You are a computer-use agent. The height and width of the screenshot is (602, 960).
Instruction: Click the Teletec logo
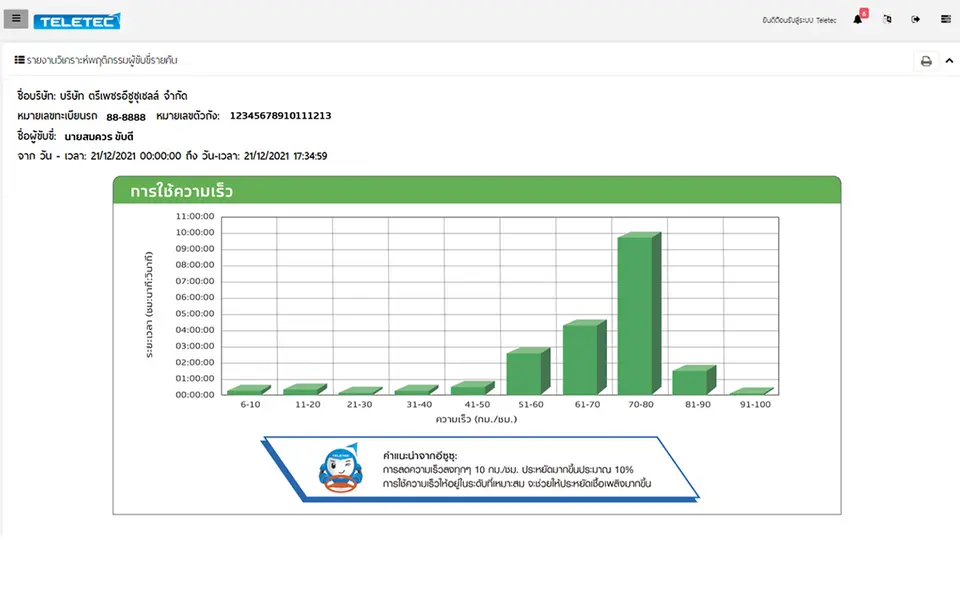tap(77, 21)
